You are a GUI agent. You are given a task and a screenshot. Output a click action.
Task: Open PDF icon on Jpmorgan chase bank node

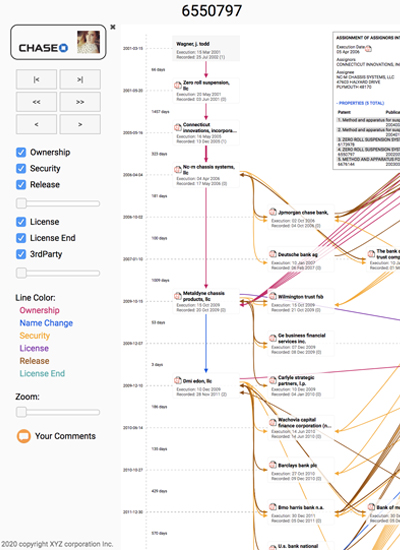[273, 212]
